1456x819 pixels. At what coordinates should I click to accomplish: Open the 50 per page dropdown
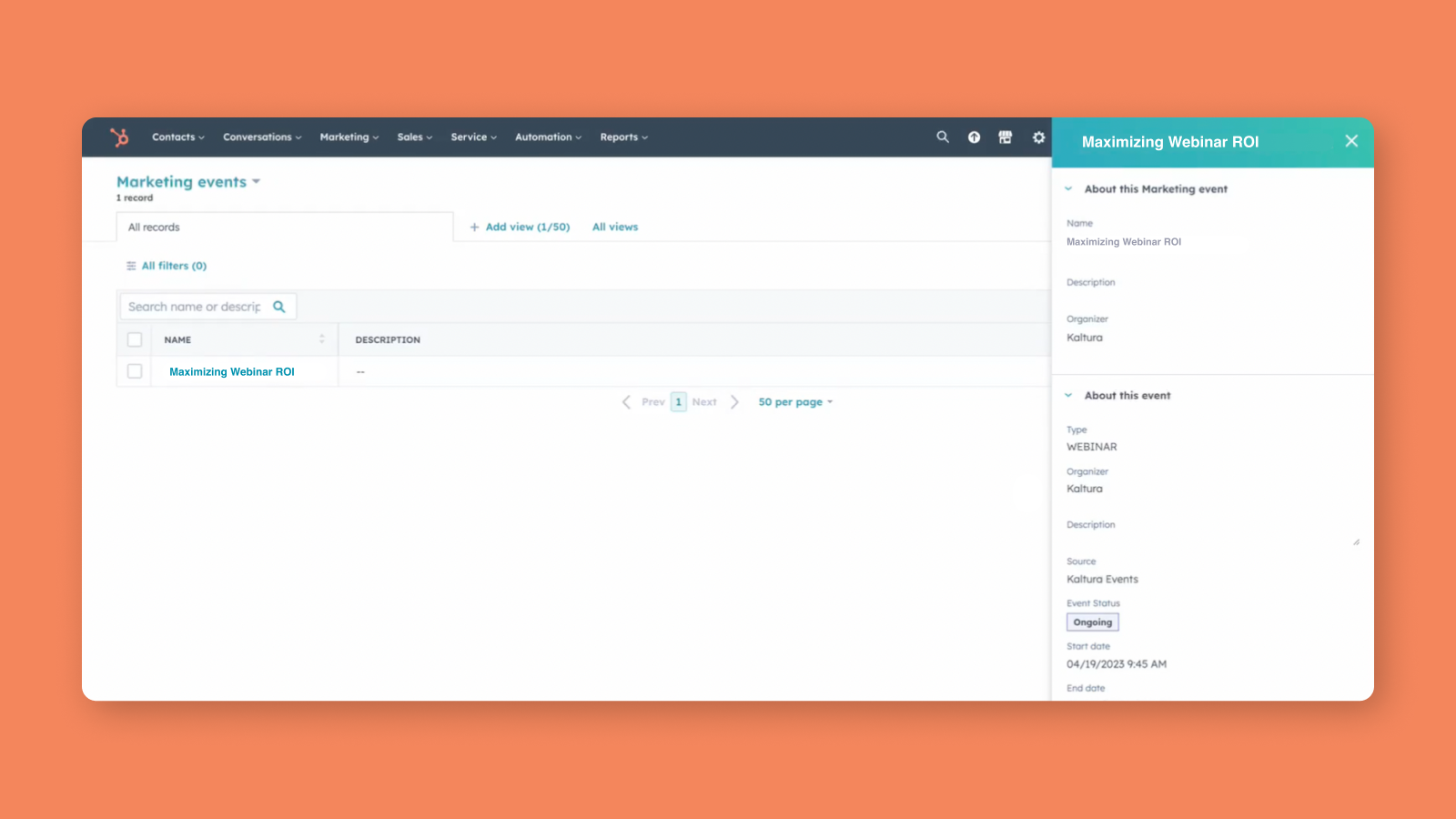click(x=795, y=402)
